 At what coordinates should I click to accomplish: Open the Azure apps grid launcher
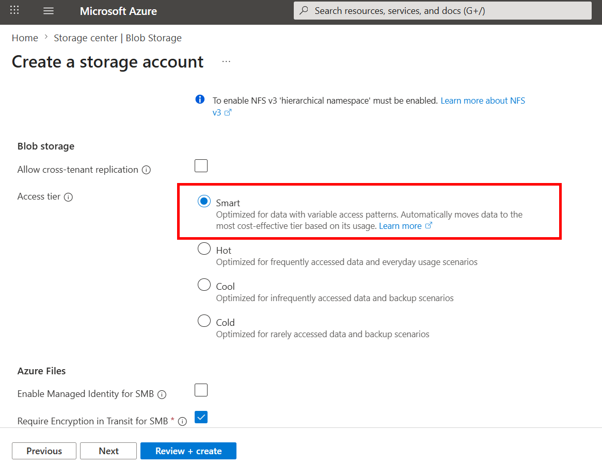(x=15, y=10)
